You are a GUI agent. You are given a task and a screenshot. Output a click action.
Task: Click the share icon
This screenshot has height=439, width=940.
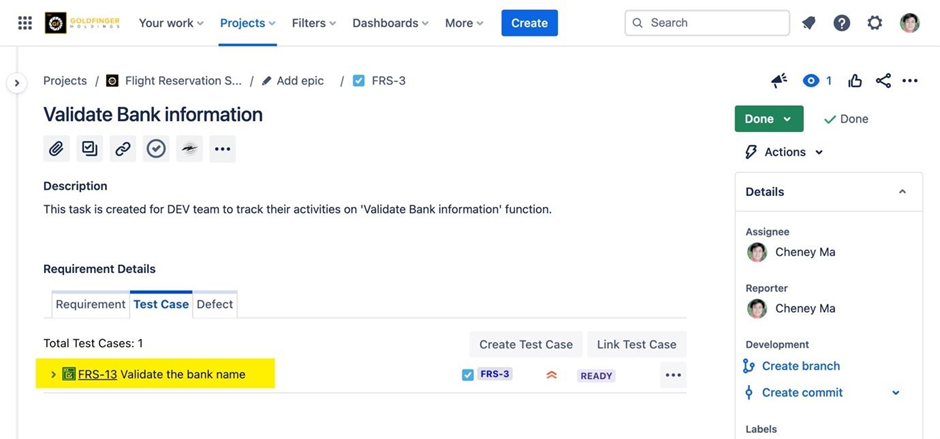(x=883, y=81)
